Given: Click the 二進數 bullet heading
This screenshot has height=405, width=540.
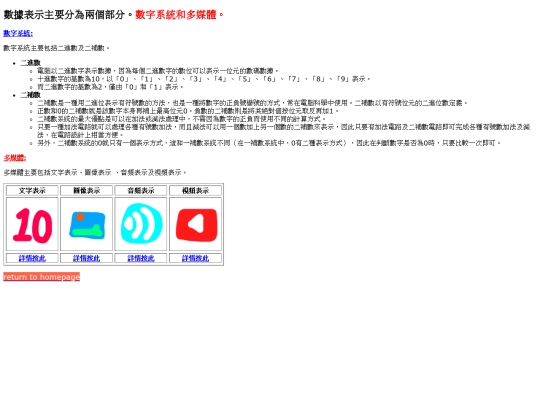Looking at the screenshot, I should (30, 63).
